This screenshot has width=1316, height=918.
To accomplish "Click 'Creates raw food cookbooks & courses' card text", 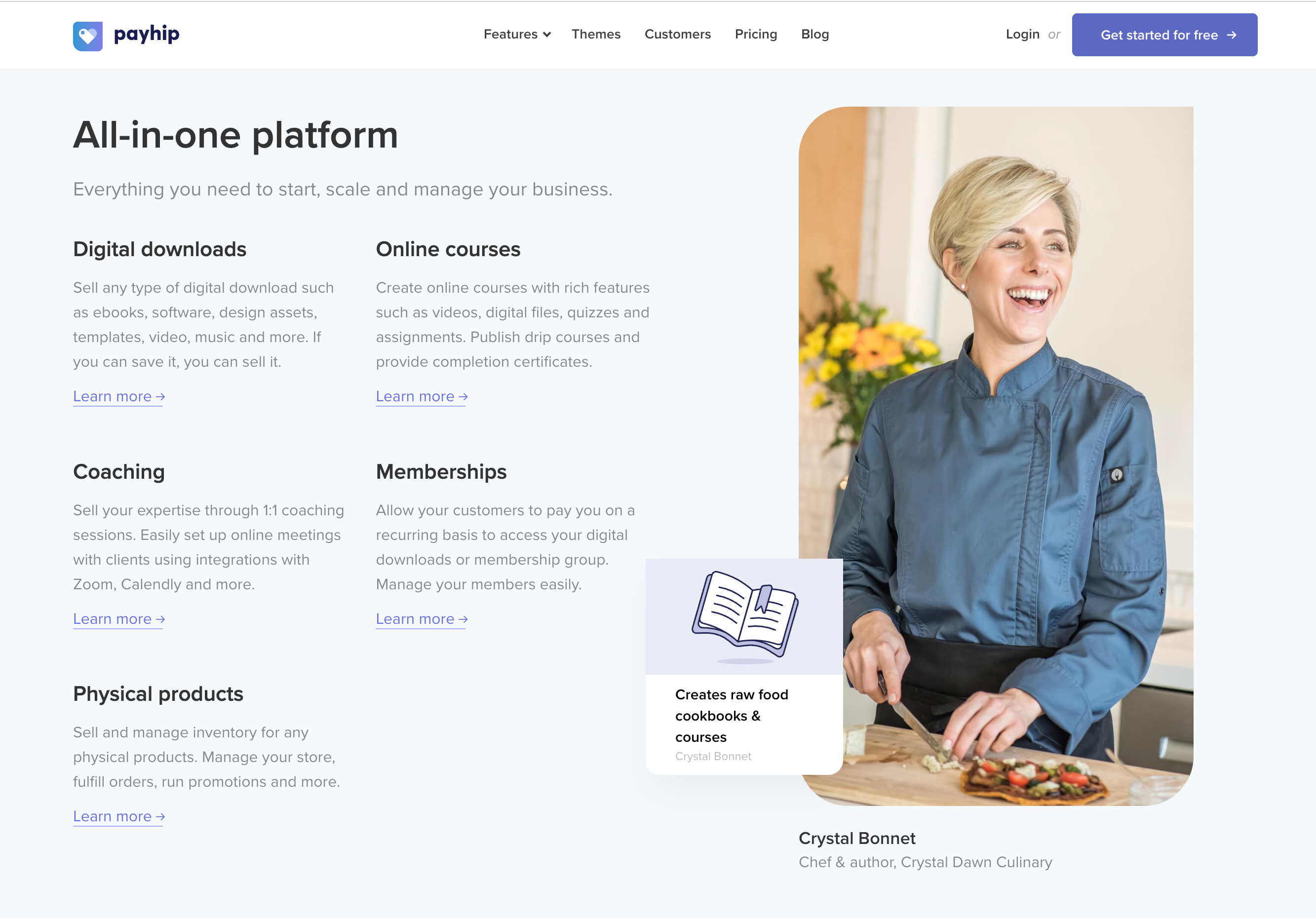I will 732,716.
